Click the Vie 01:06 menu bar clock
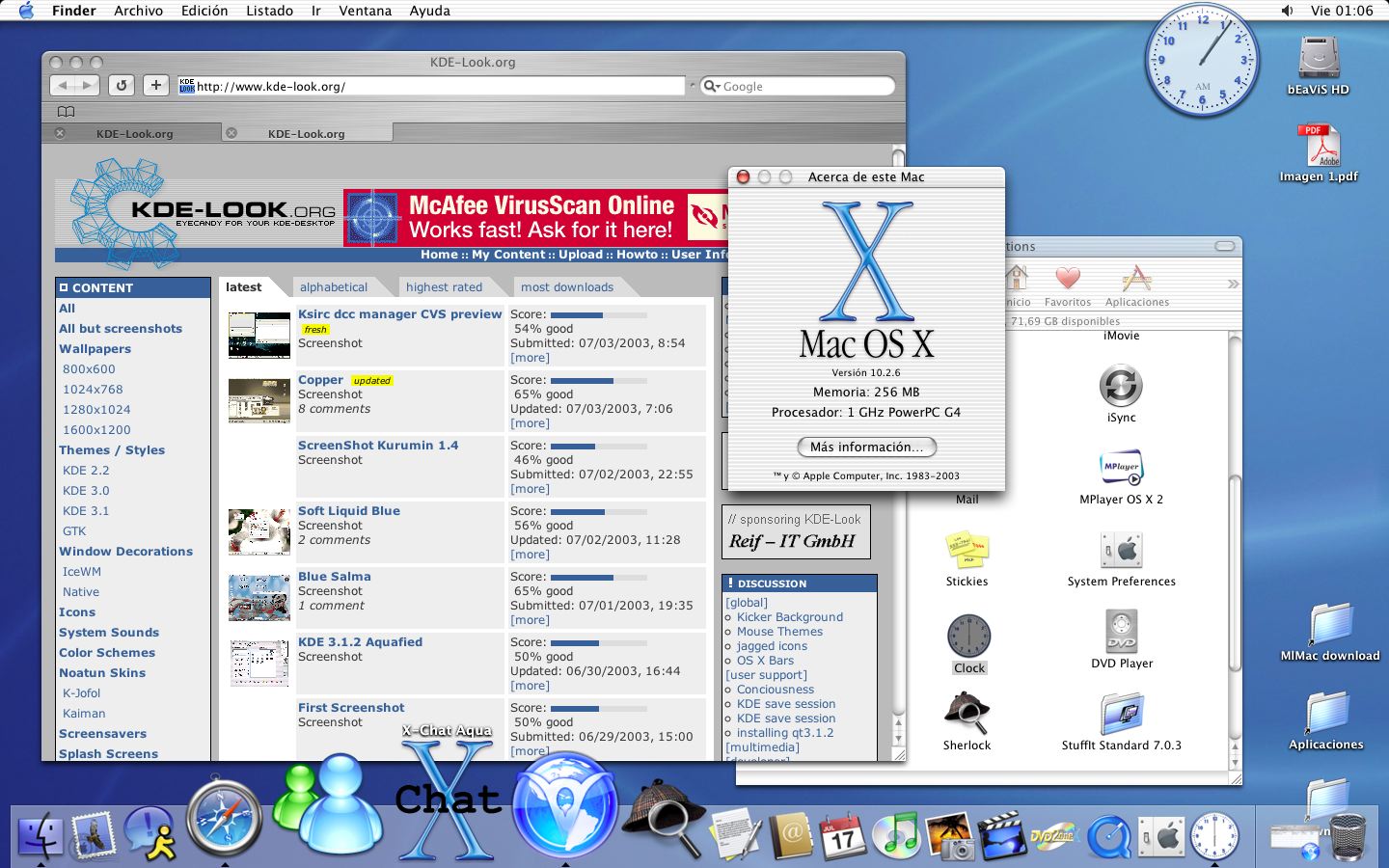Screen dimensions: 1389x868 tap(1342, 11)
